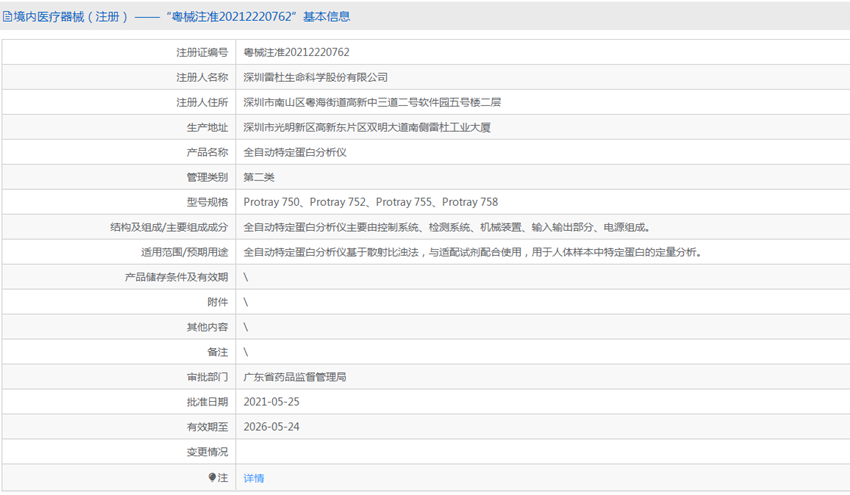This screenshot has width=850, height=495.
Task: Select the production address starting 深圳市光明新区
Action: click(x=367, y=127)
